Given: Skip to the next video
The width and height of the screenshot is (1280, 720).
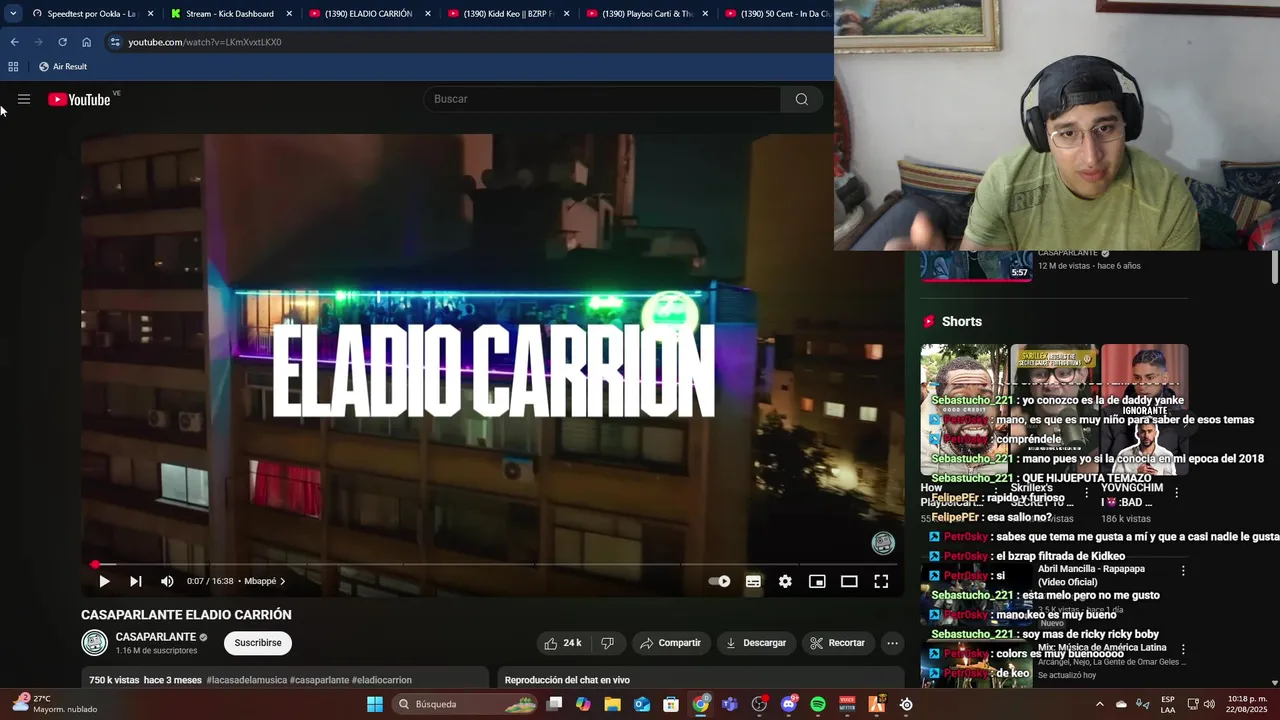Looking at the screenshot, I should coord(135,581).
